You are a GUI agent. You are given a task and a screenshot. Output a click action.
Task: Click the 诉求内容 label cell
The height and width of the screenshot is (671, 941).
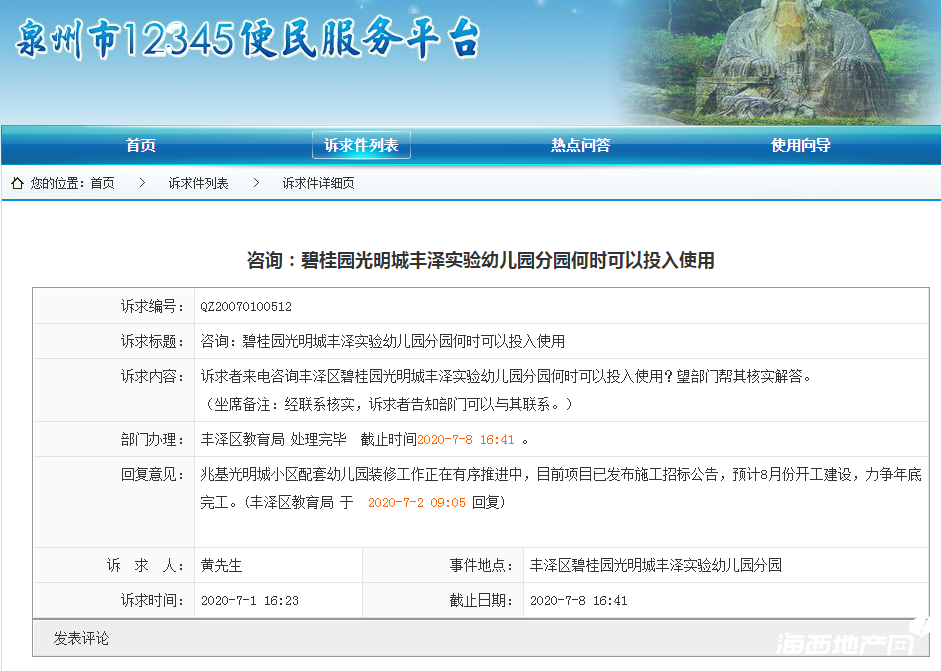click(114, 390)
